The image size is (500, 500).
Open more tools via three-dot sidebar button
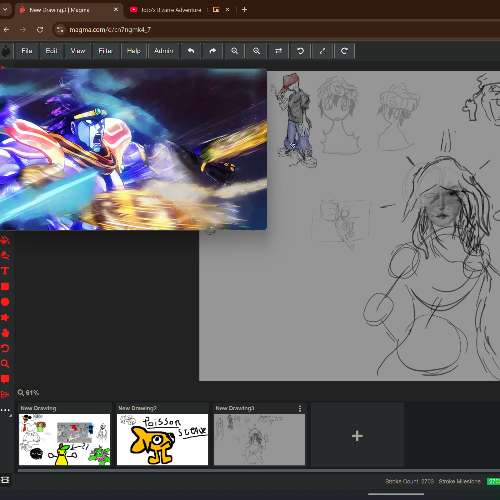point(5,410)
